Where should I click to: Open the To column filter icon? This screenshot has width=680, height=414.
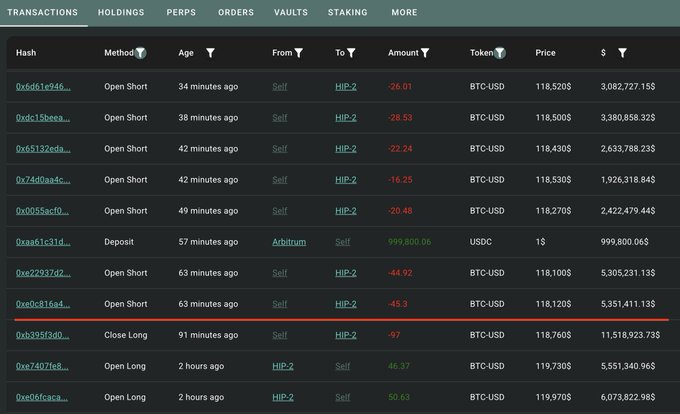click(x=351, y=53)
